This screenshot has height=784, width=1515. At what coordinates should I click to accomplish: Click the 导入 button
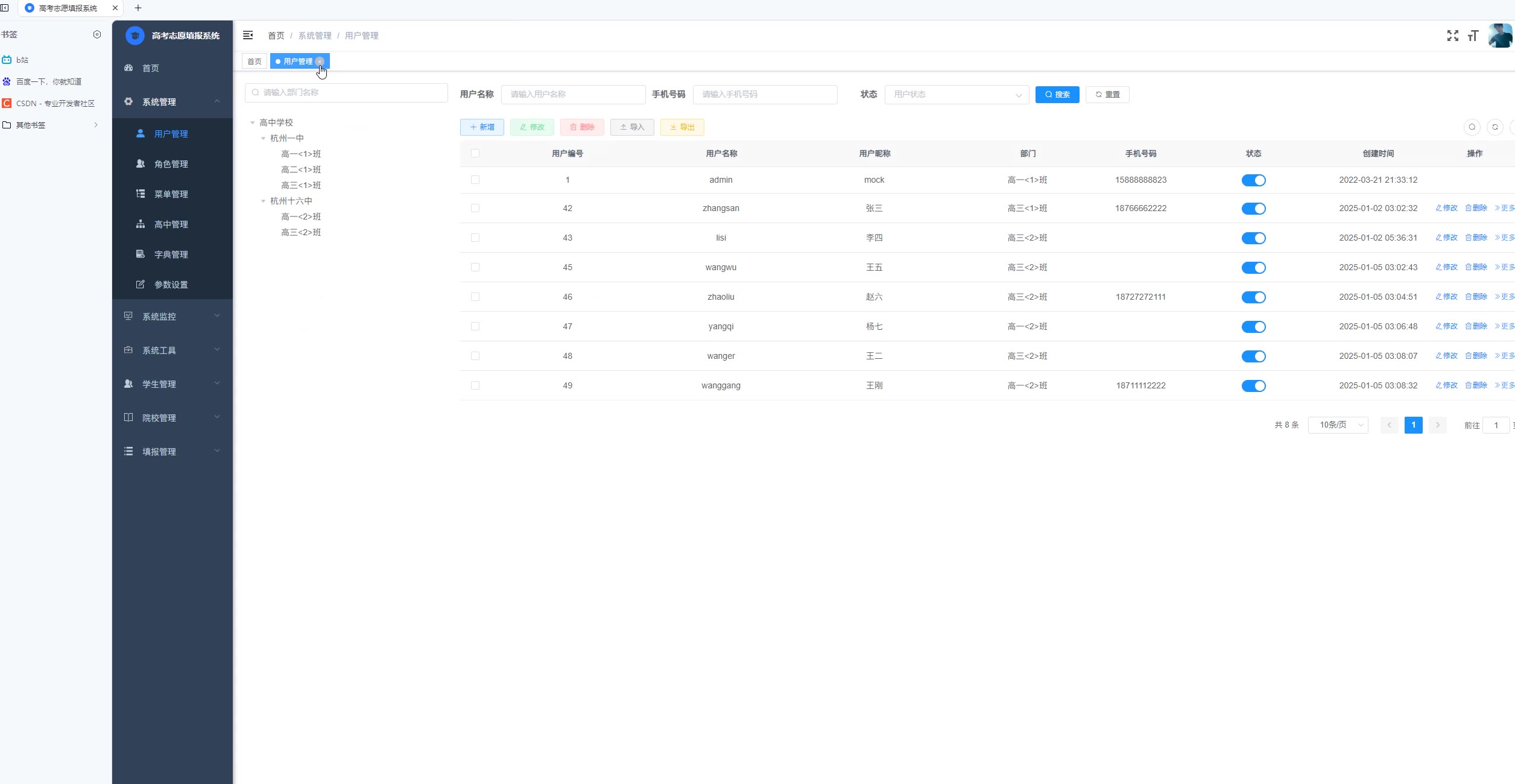632,127
